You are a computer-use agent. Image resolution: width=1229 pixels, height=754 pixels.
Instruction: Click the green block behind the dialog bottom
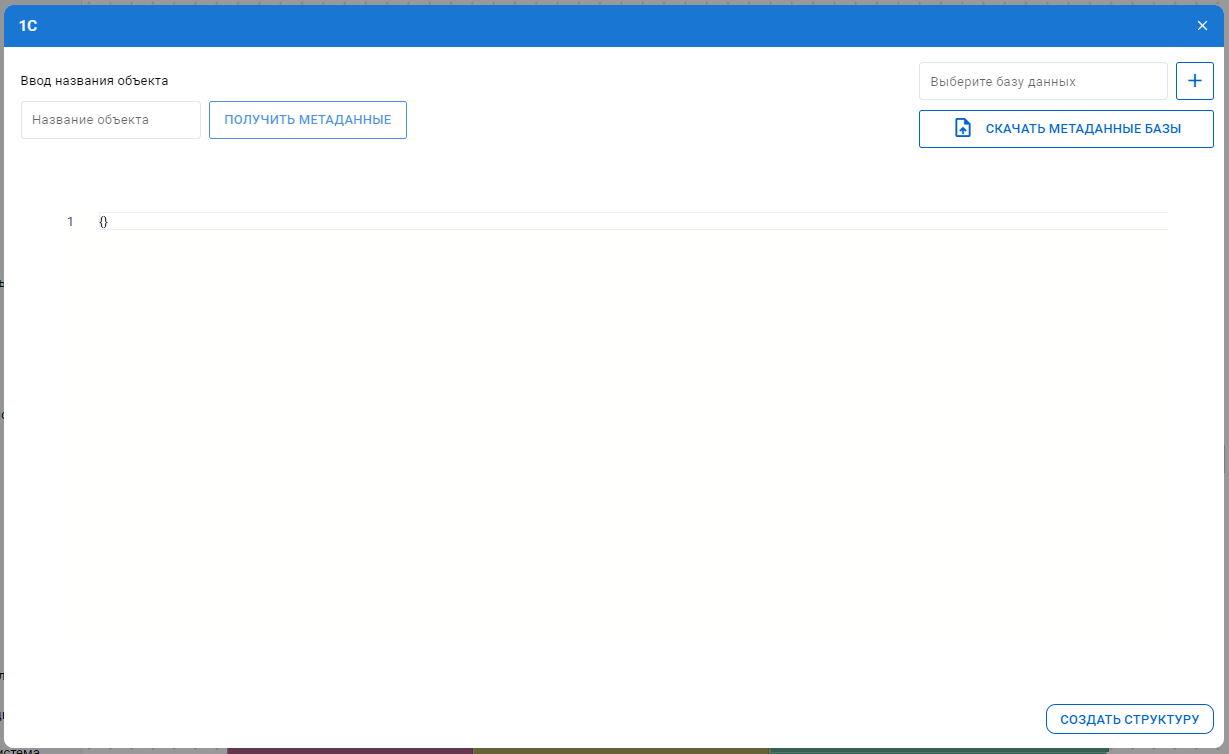(x=940, y=750)
